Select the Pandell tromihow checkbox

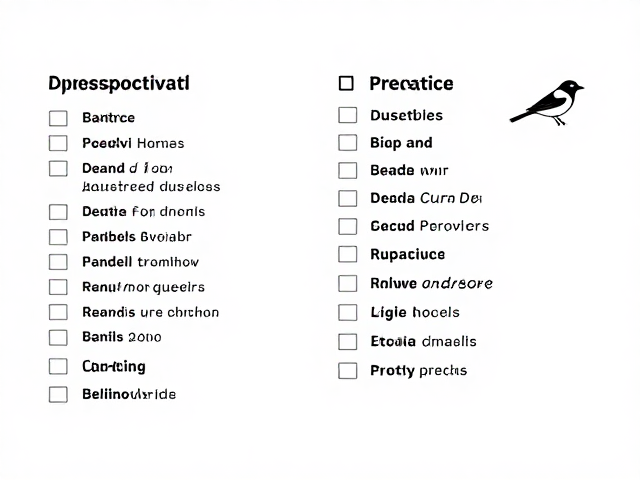(x=58, y=262)
